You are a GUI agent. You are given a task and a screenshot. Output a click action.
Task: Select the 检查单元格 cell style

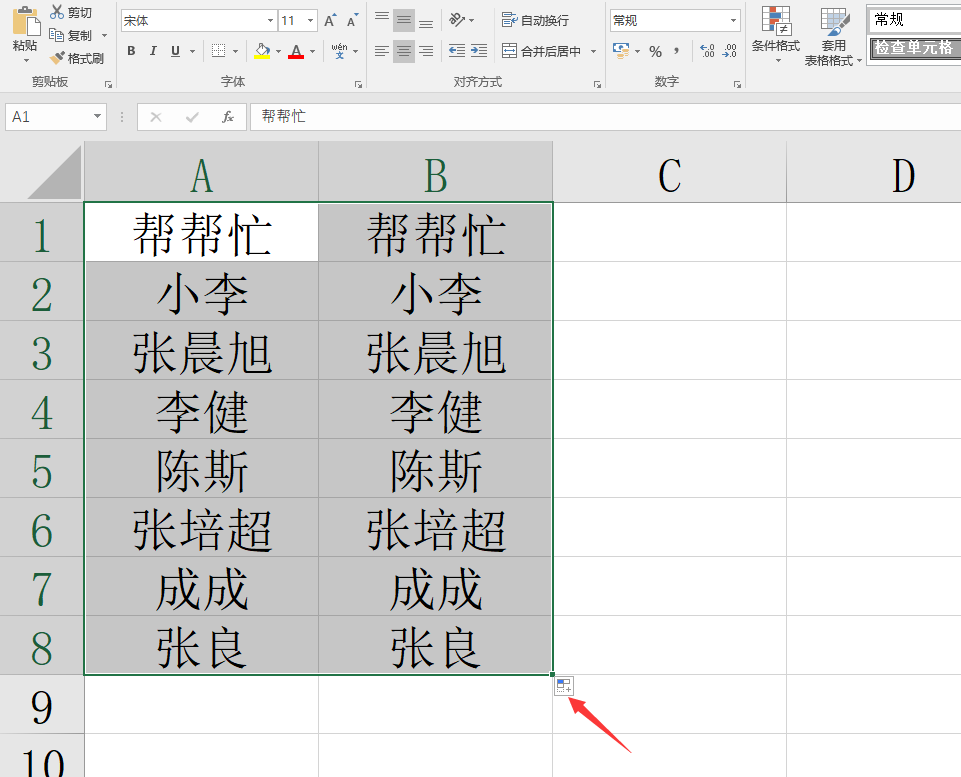[914, 48]
